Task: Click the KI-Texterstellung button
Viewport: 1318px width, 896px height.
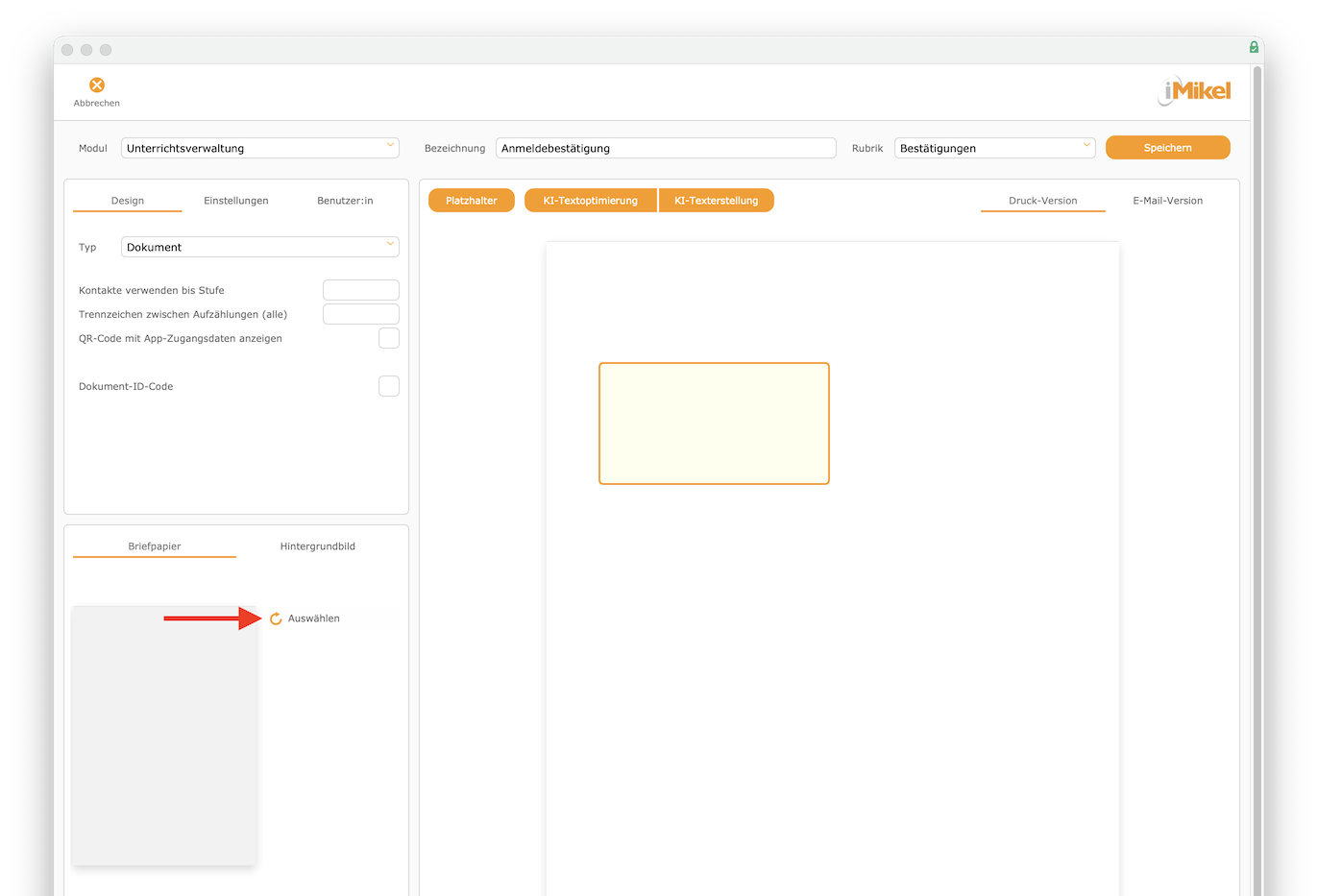Action: (x=717, y=201)
